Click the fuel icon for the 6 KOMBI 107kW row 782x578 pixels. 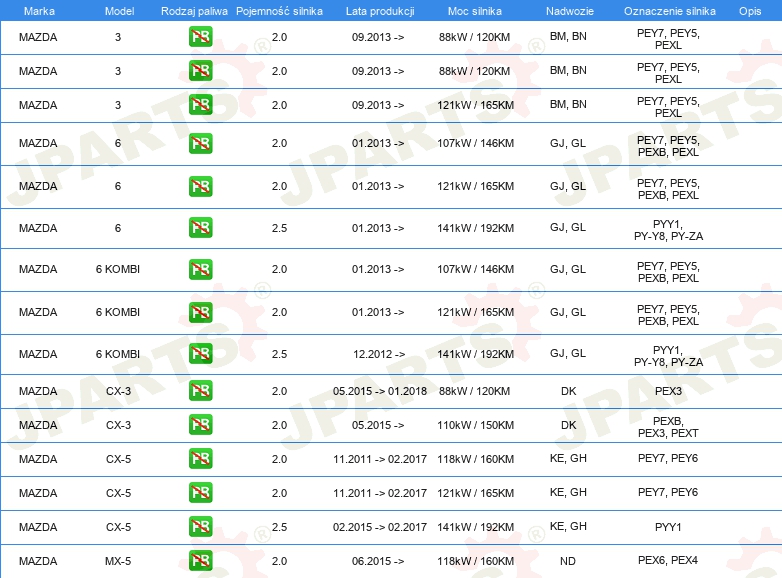(x=200, y=270)
